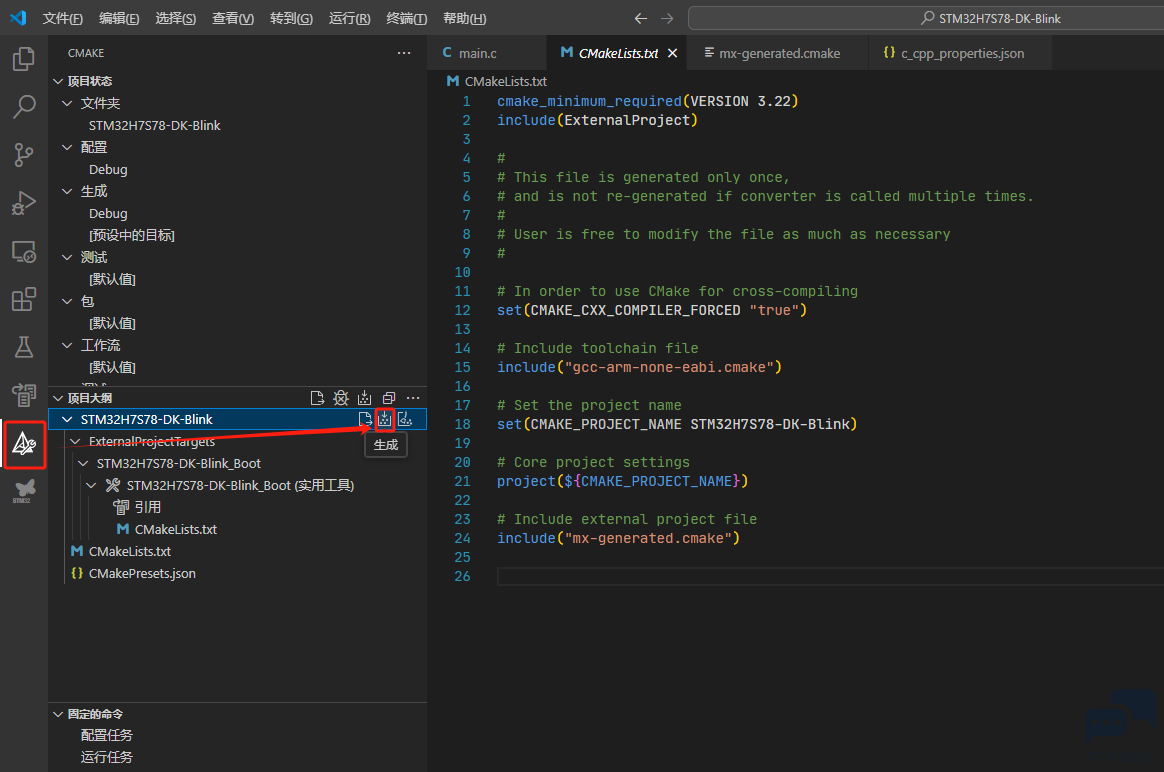Click the VS Code logo icon
The image size is (1164, 772).
click(x=19, y=18)
